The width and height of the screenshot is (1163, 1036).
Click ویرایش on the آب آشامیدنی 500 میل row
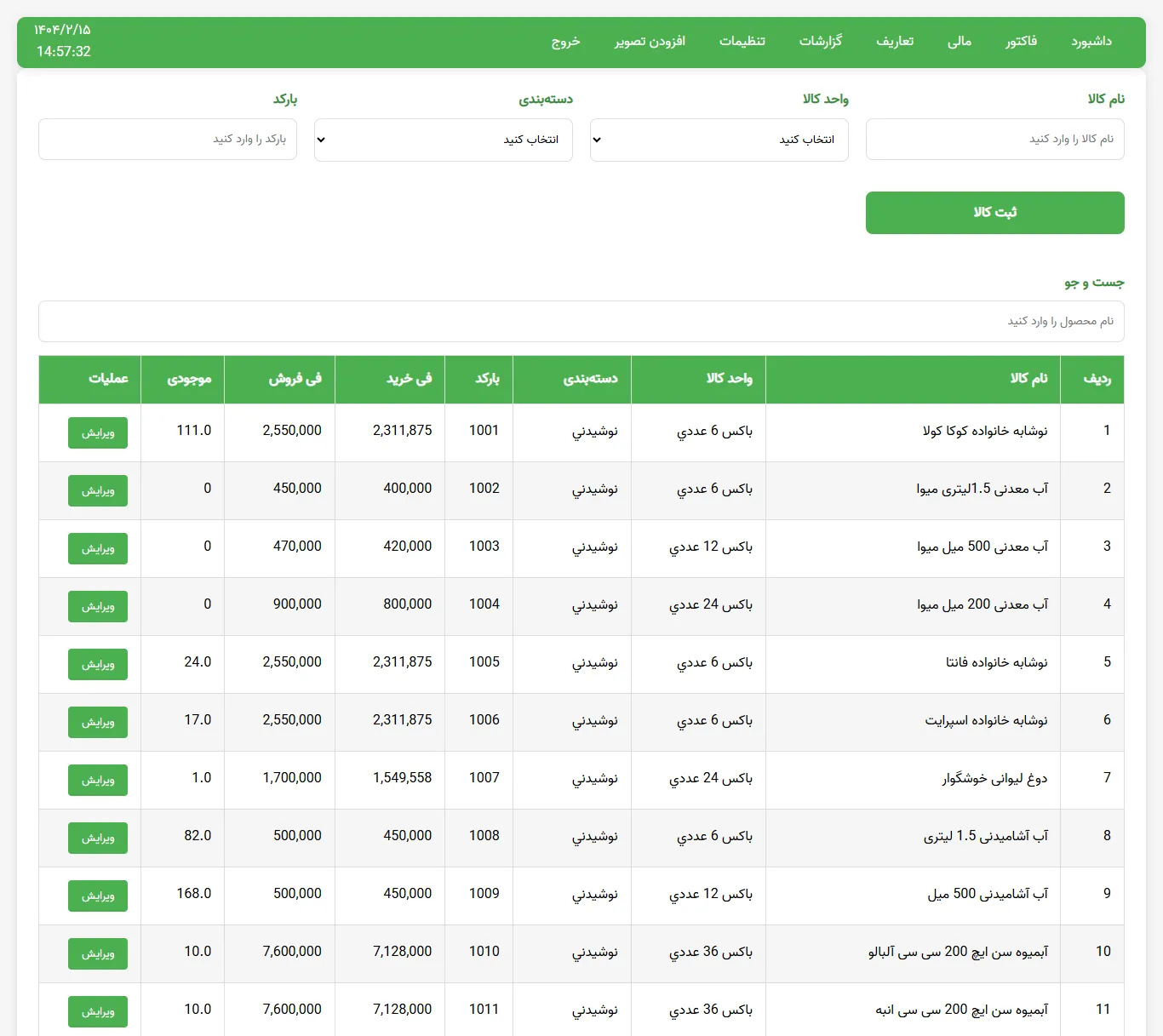(x=98, y=896)
